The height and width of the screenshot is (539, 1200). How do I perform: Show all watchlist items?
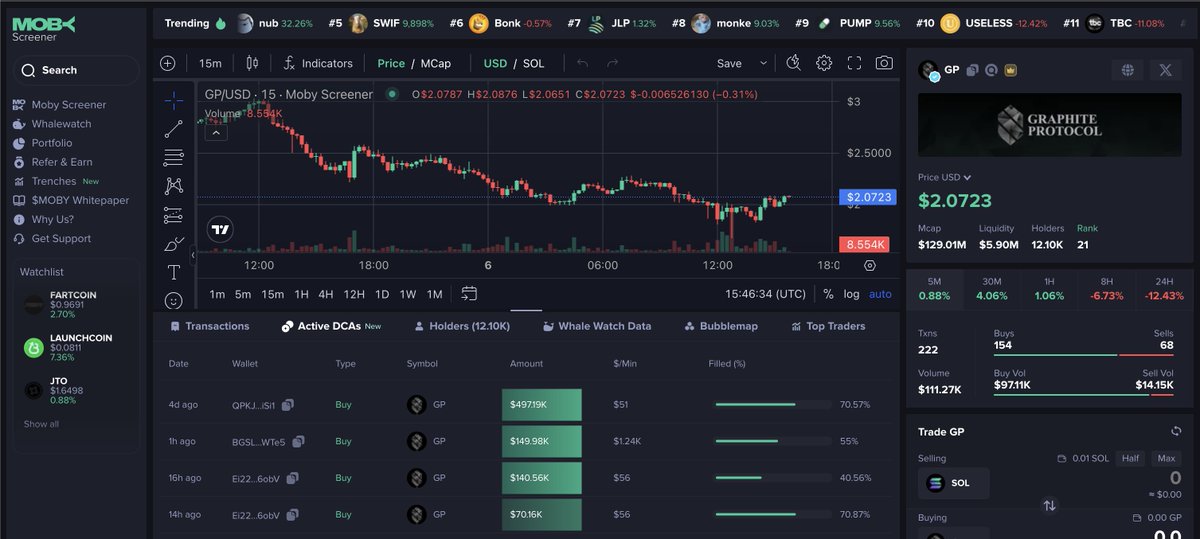tap(41, 424)
